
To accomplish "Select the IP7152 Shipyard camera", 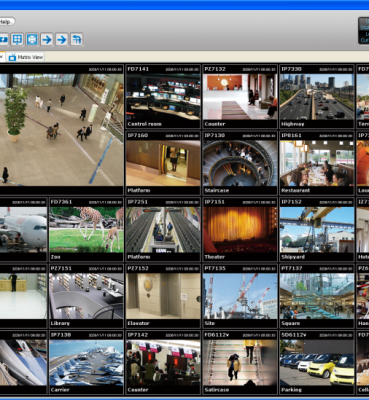I will point(317,230).
